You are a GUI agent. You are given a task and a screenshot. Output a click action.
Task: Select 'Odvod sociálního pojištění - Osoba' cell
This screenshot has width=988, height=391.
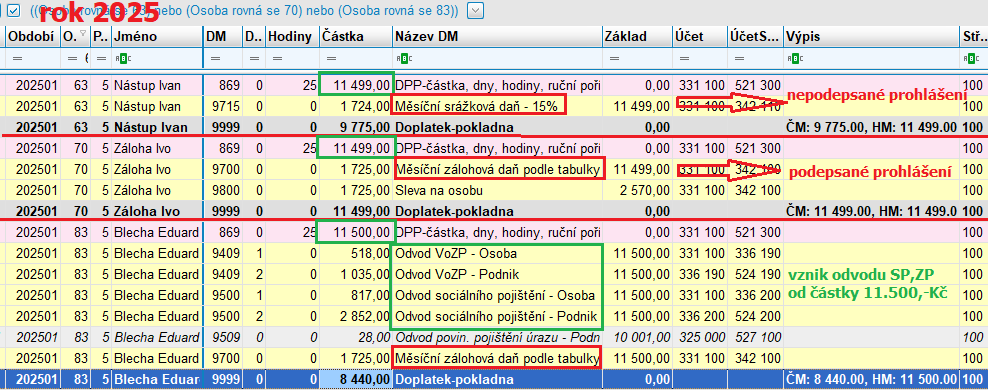pyautogui.click(x=497, y=295)
